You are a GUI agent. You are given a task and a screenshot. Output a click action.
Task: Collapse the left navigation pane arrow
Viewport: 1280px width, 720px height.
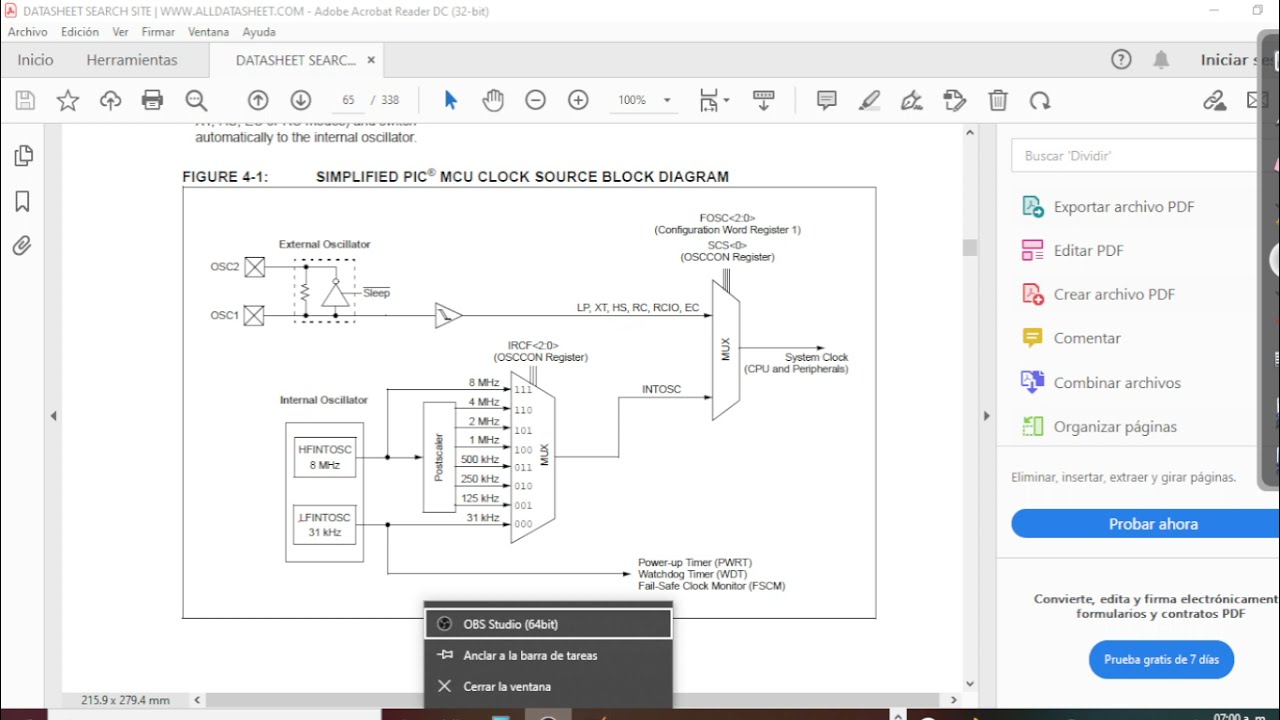click(x=54, y=416)
